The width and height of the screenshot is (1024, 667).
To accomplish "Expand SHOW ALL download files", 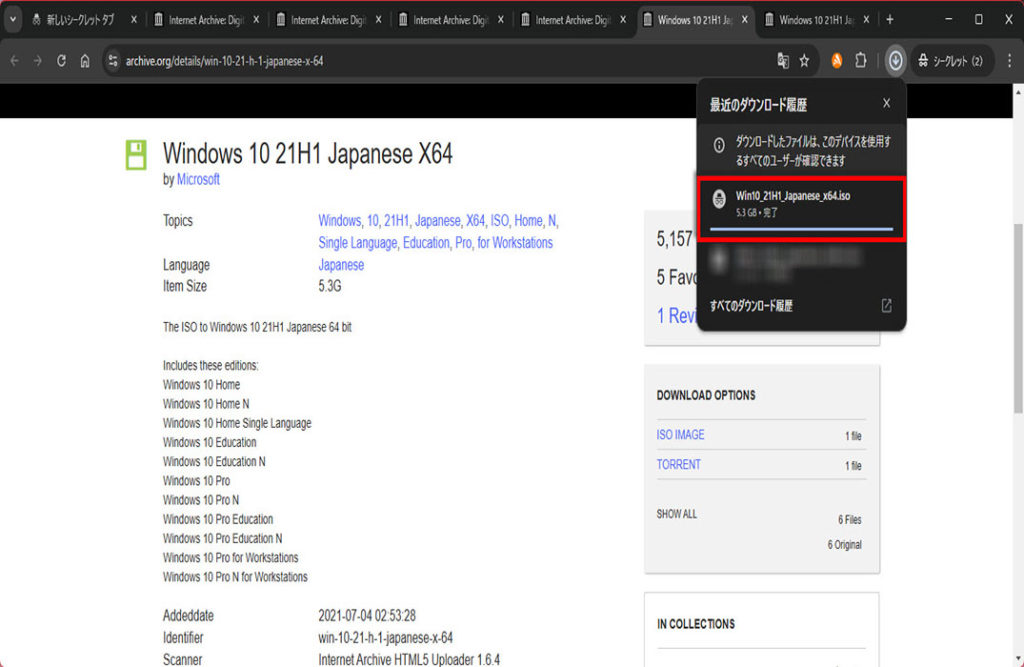I will click(x=677, y=514).
